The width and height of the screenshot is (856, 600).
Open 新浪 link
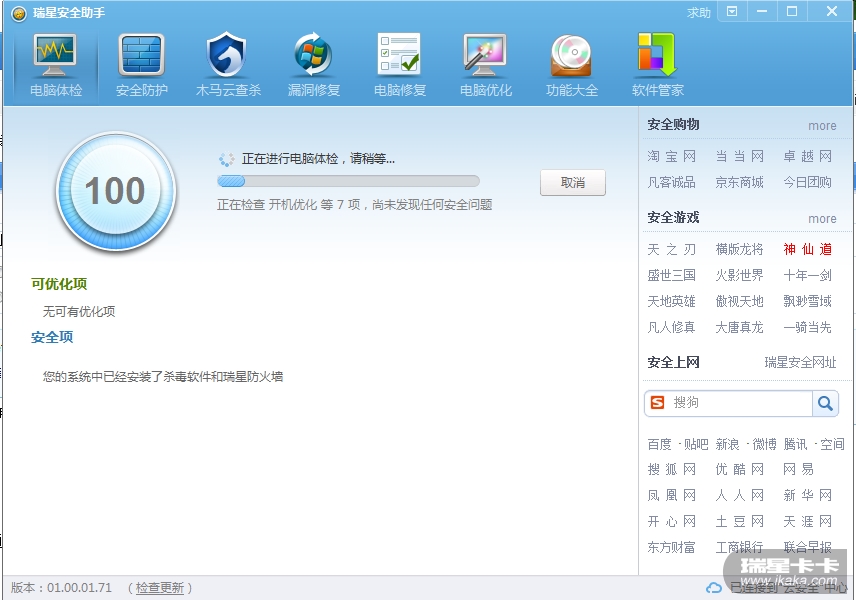(727, 444)
